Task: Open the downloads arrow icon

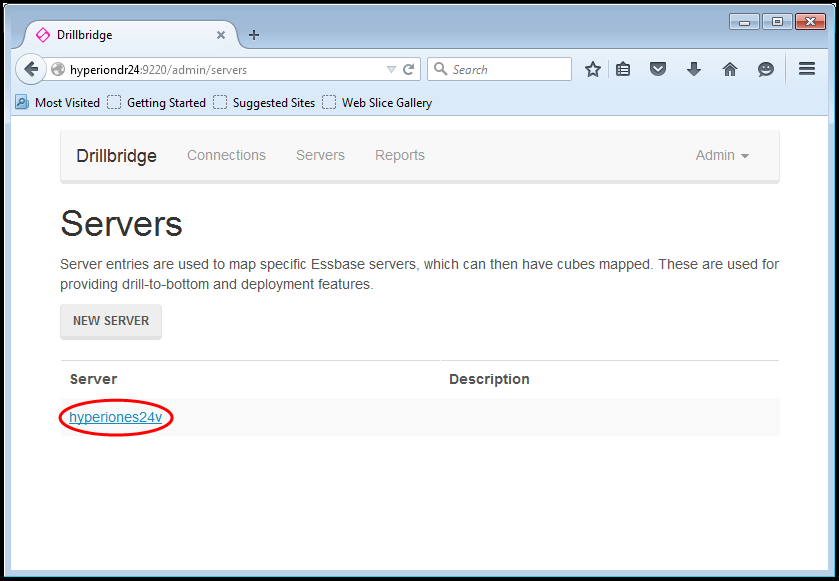Action: [x=694, y=70]
